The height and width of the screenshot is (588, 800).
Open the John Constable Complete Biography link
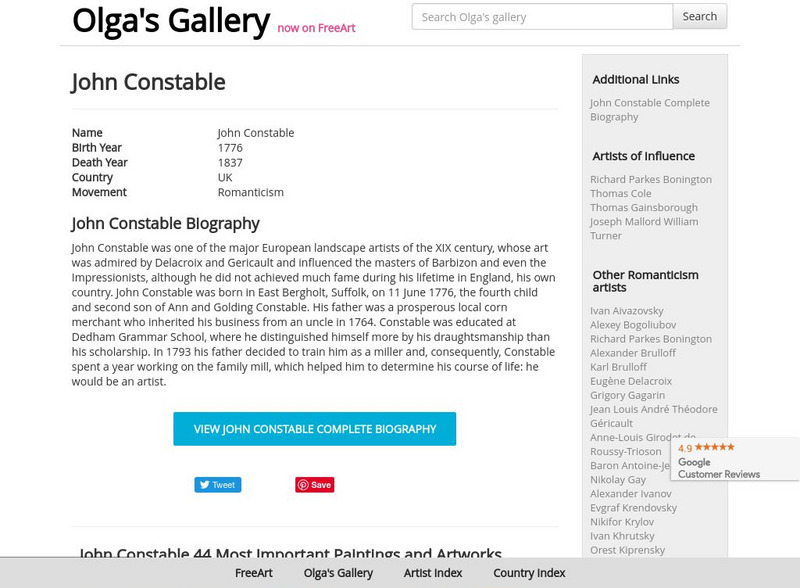point(650,109)
